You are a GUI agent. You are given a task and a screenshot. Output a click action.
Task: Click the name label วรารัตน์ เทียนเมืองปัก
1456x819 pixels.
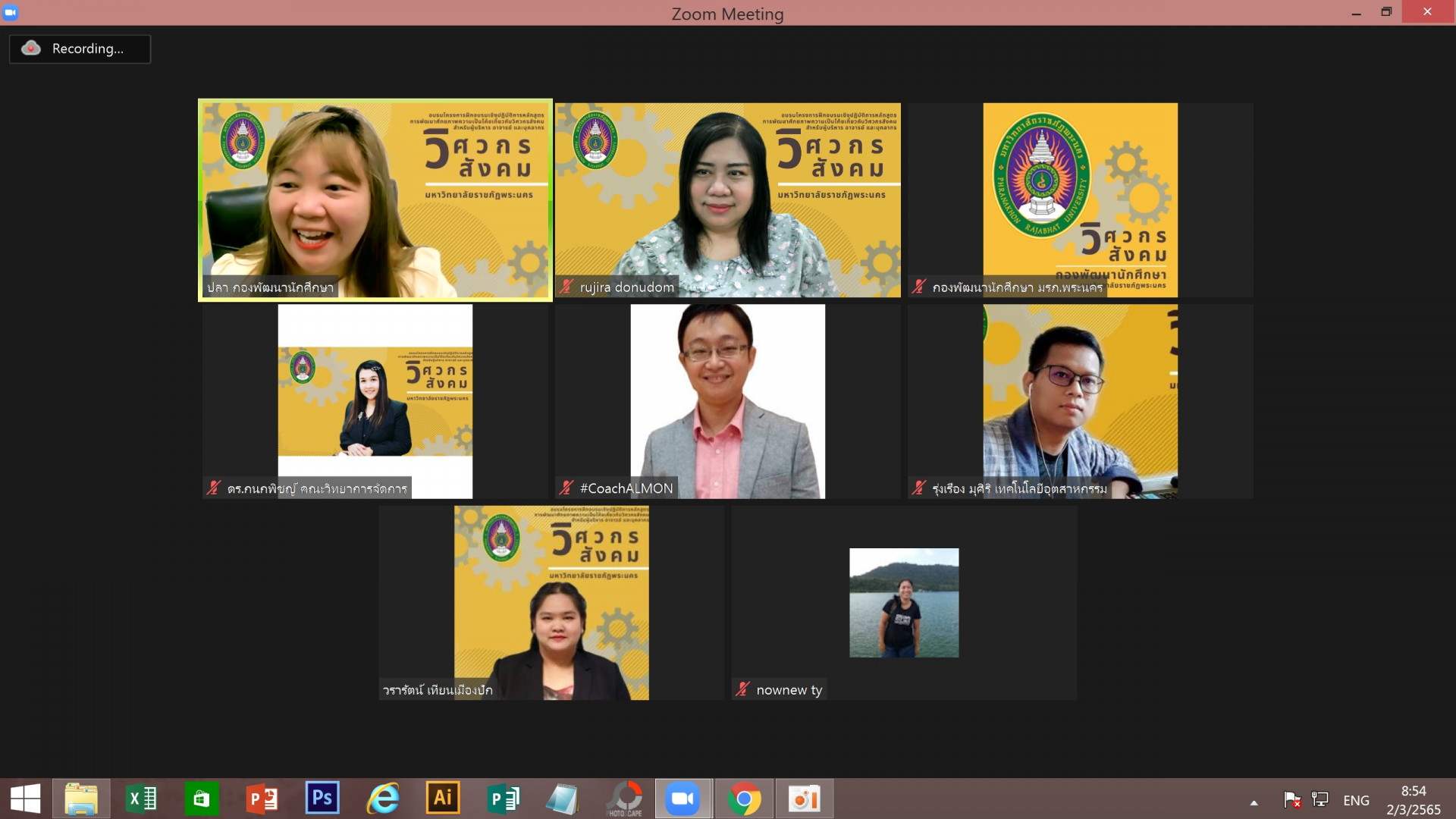coord(438,690)
